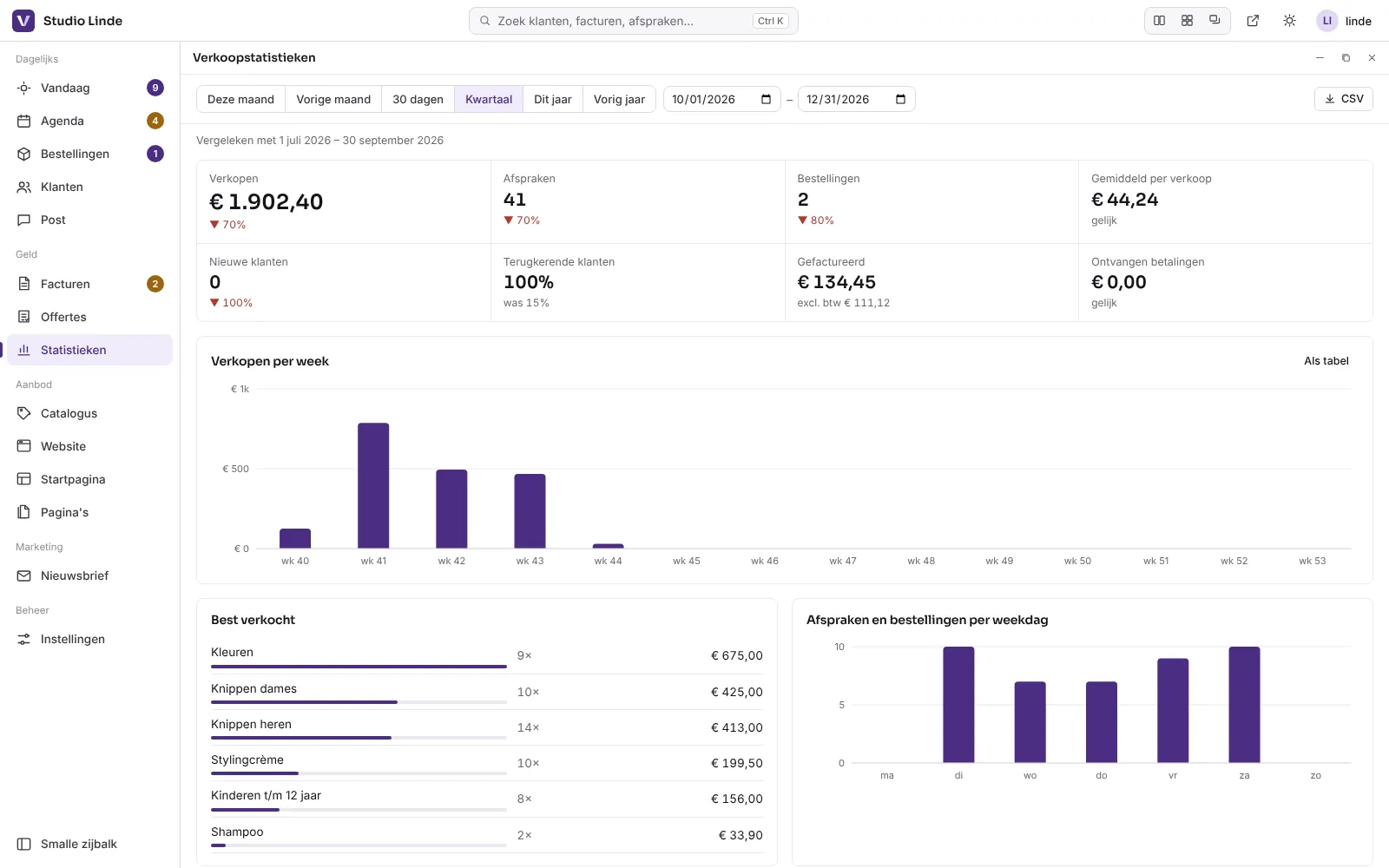Switch to stacked windows layout icon
This screenshot has width=1389, height=868.
tap(1215, 21)
